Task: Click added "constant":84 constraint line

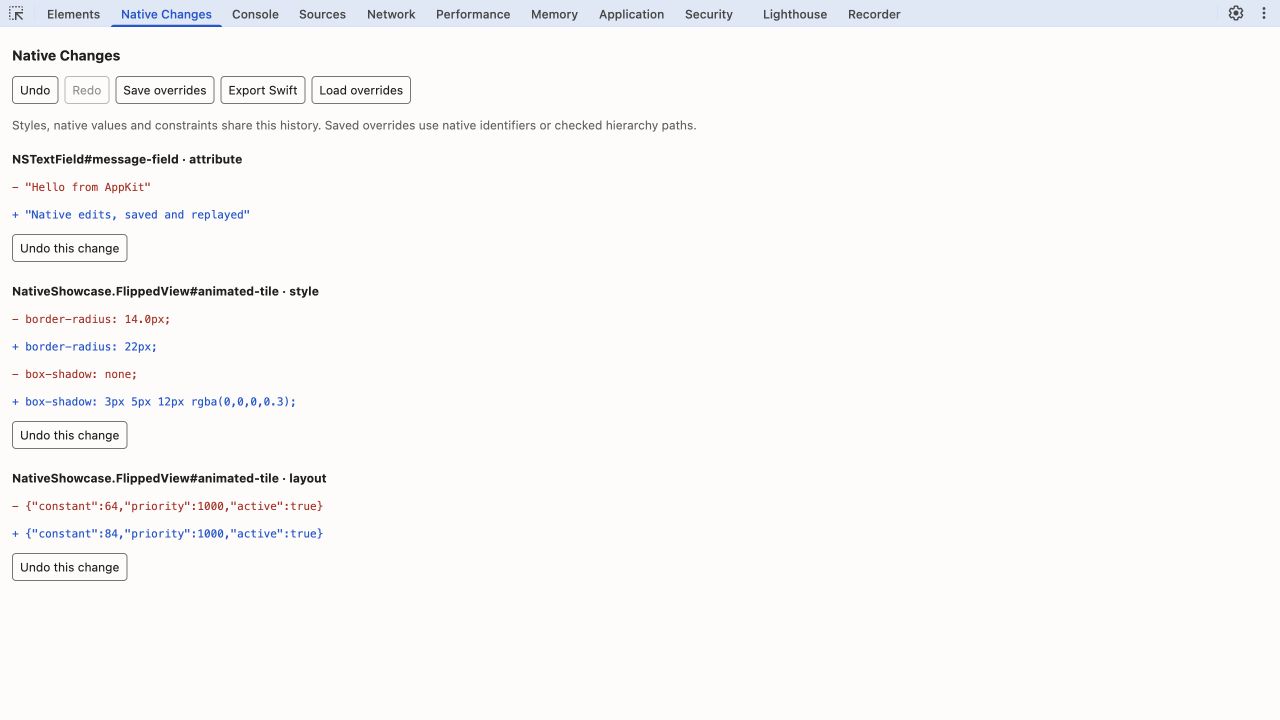Action: coord(168,534)
